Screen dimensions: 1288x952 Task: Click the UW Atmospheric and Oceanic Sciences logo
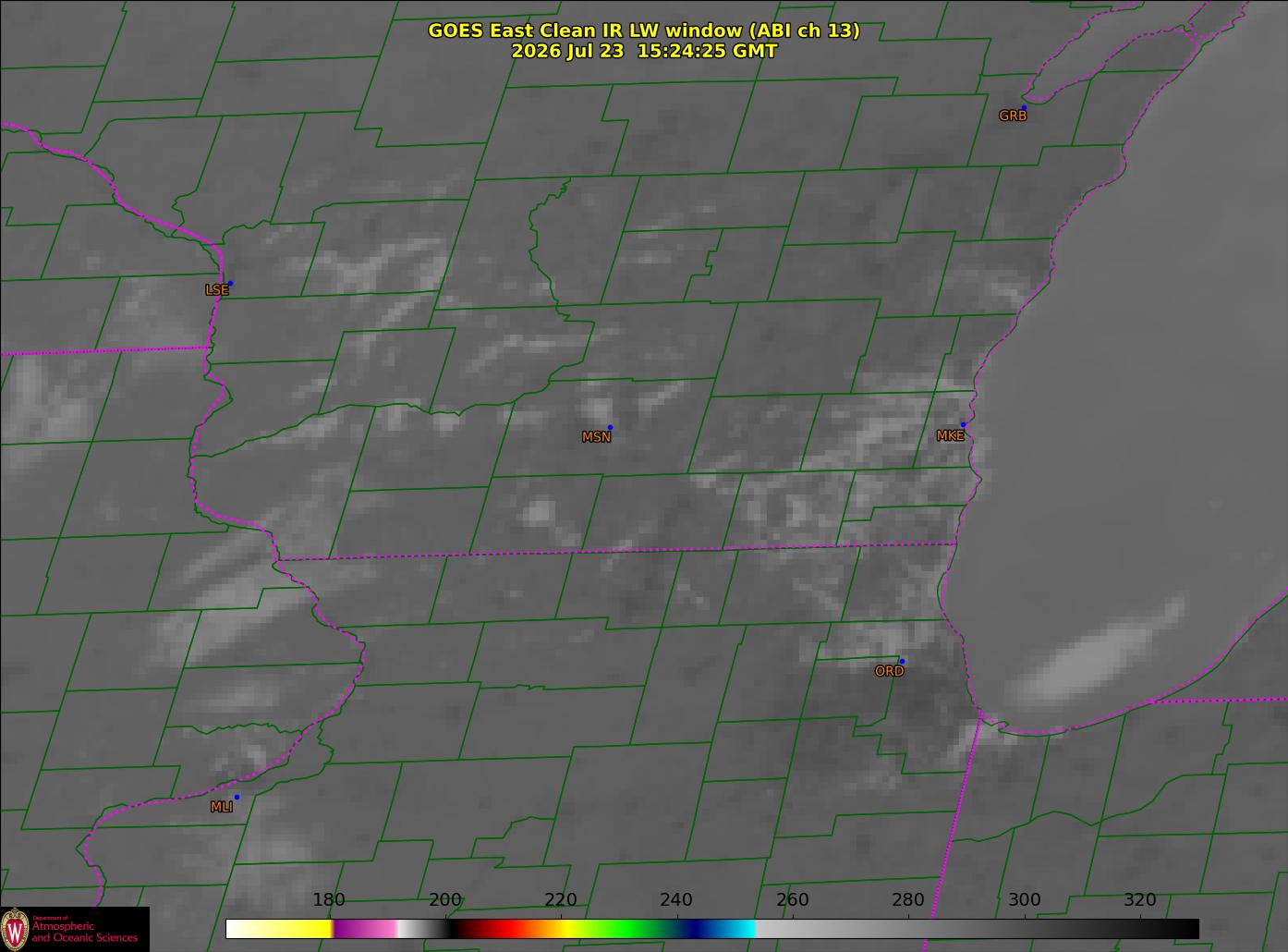(x=75, y=929)
